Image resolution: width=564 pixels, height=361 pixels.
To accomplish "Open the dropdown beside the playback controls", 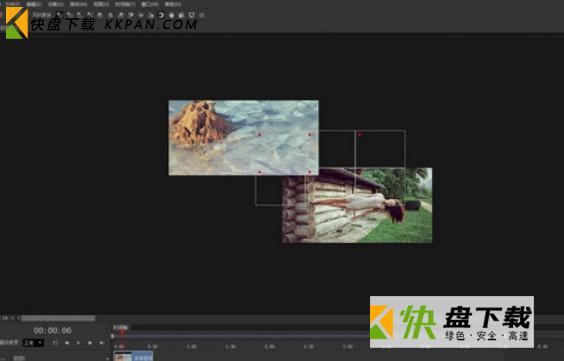I will coord(33,343).
